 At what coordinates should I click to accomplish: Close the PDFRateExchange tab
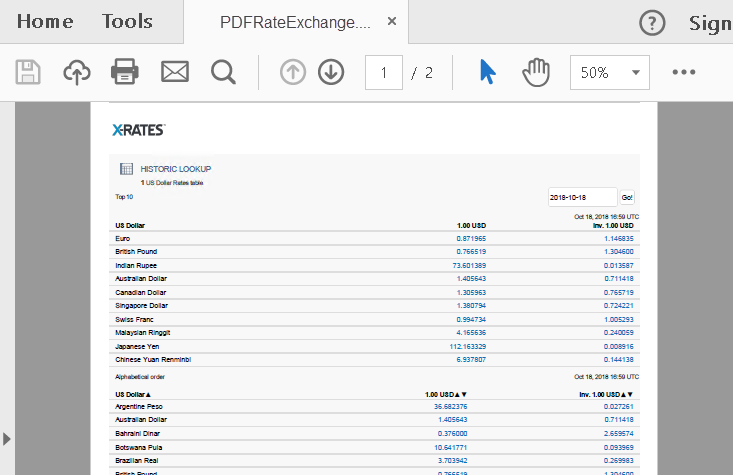392,21
